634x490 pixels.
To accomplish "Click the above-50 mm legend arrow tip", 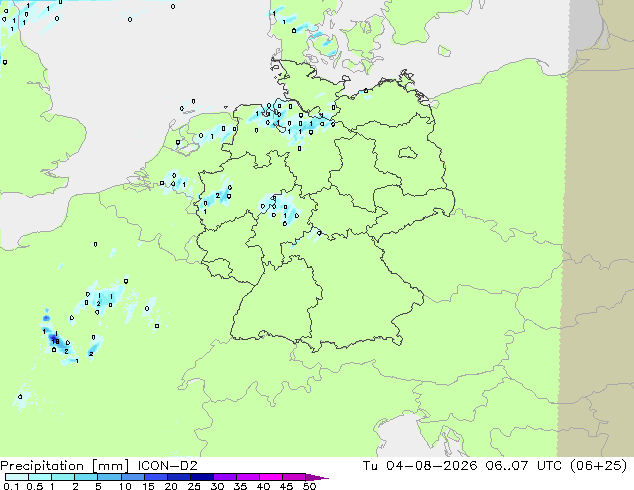I will 317,477.
